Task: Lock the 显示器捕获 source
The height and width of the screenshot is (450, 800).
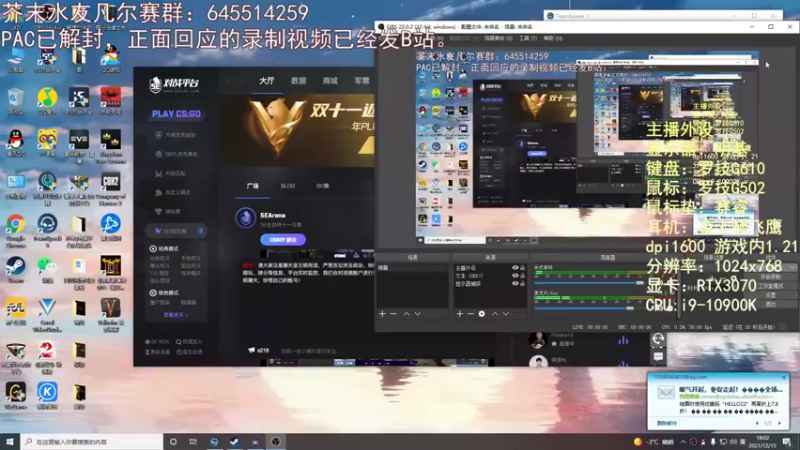Action: click(522, 283)
